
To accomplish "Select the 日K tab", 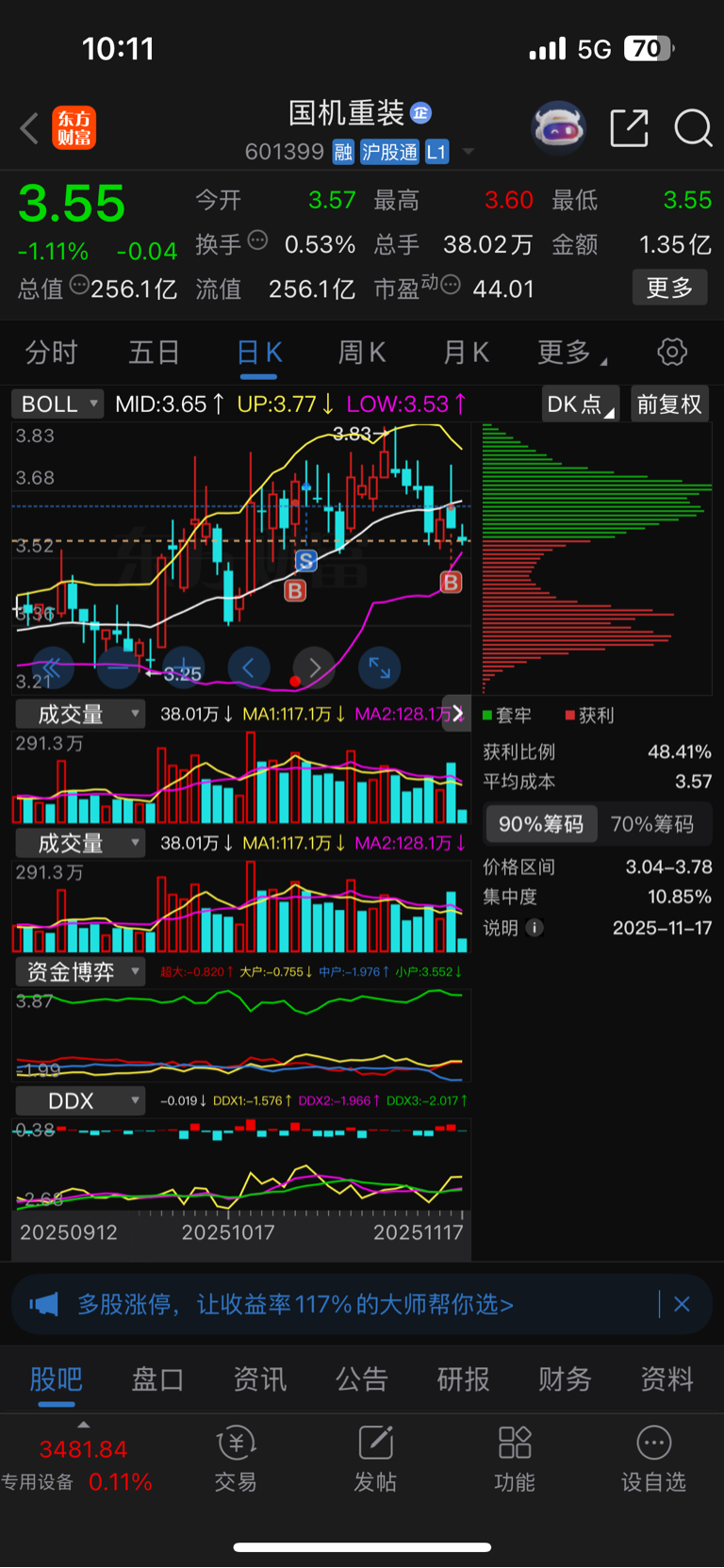I will (259, 353).
